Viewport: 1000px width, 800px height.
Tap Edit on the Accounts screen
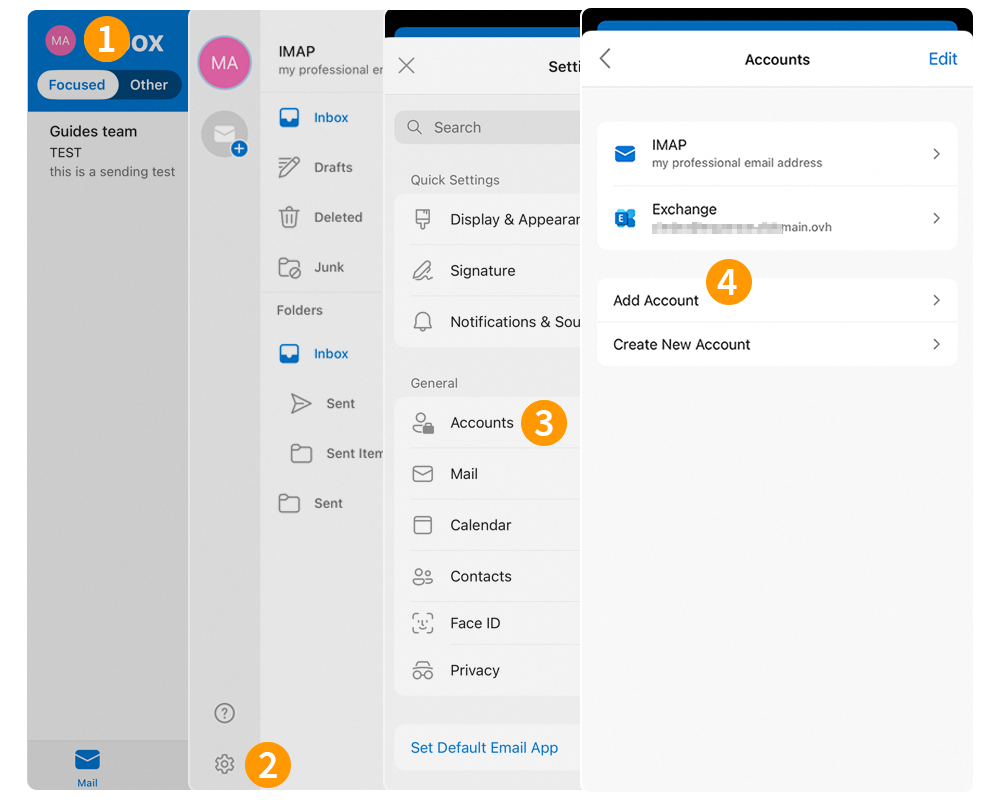click(942, 59)
